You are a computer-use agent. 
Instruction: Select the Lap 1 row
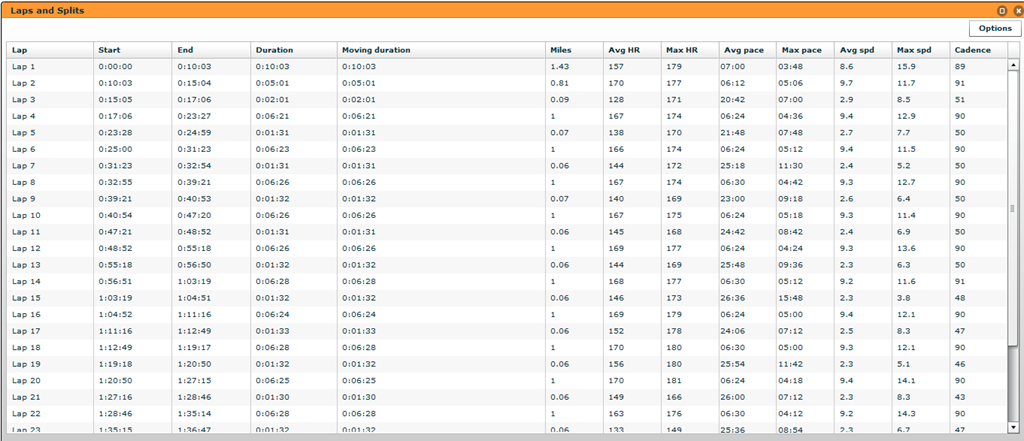coord(507,67)
